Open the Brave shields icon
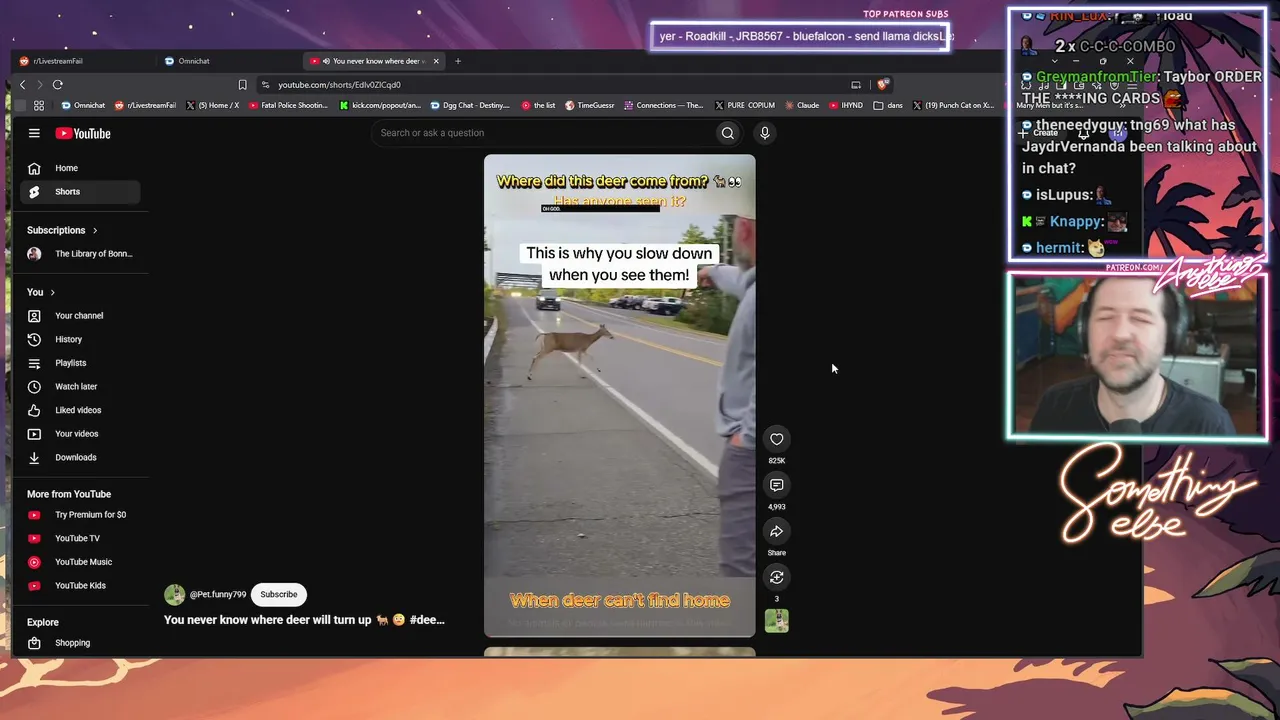1280x720 pixels. tap(882, 85)
